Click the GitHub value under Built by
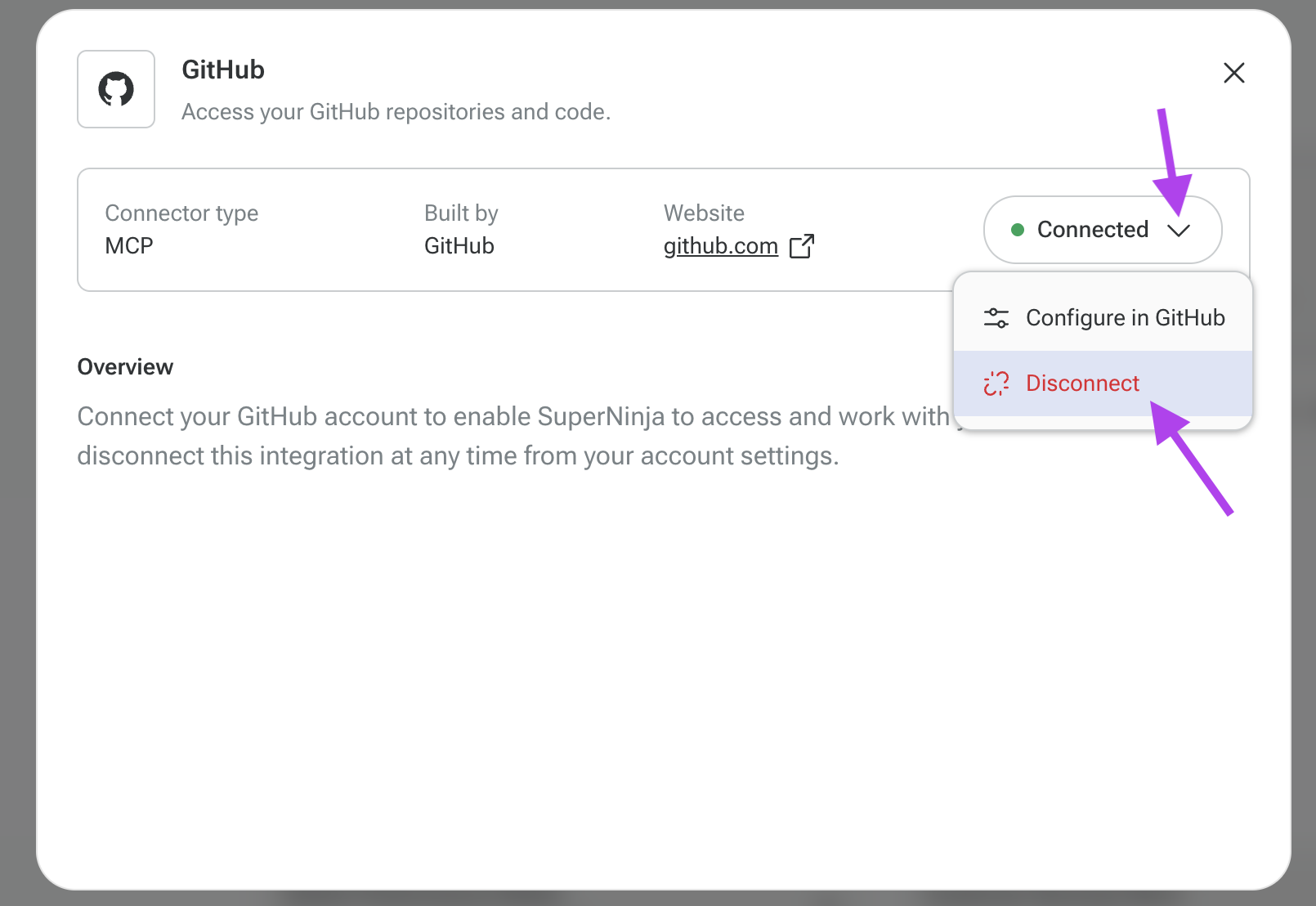Image resolution: width=1316 pixels, height=906 pixels. click(459, 246)
